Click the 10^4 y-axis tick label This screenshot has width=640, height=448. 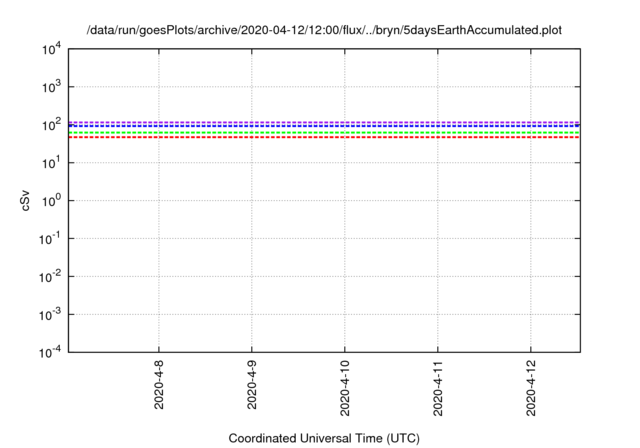pos(51,50)
